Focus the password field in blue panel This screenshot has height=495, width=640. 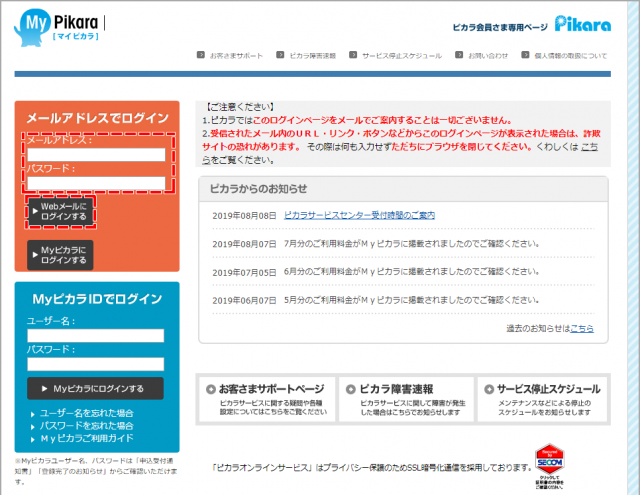pos(96,364)
